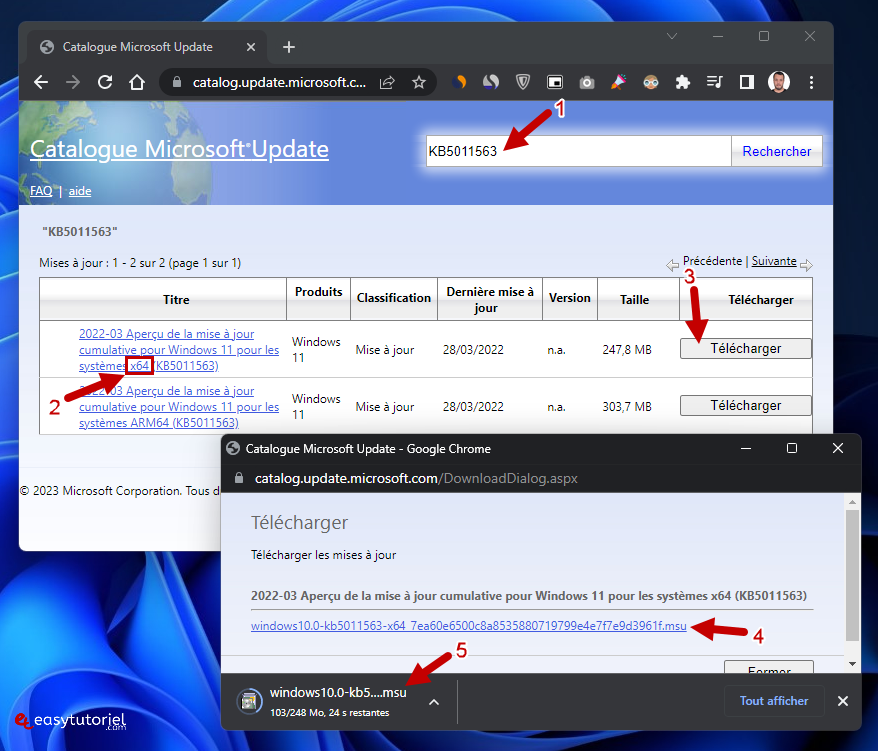Sort results by Classification column
This screenshot has height=751, width=878.
pos(394,298)
